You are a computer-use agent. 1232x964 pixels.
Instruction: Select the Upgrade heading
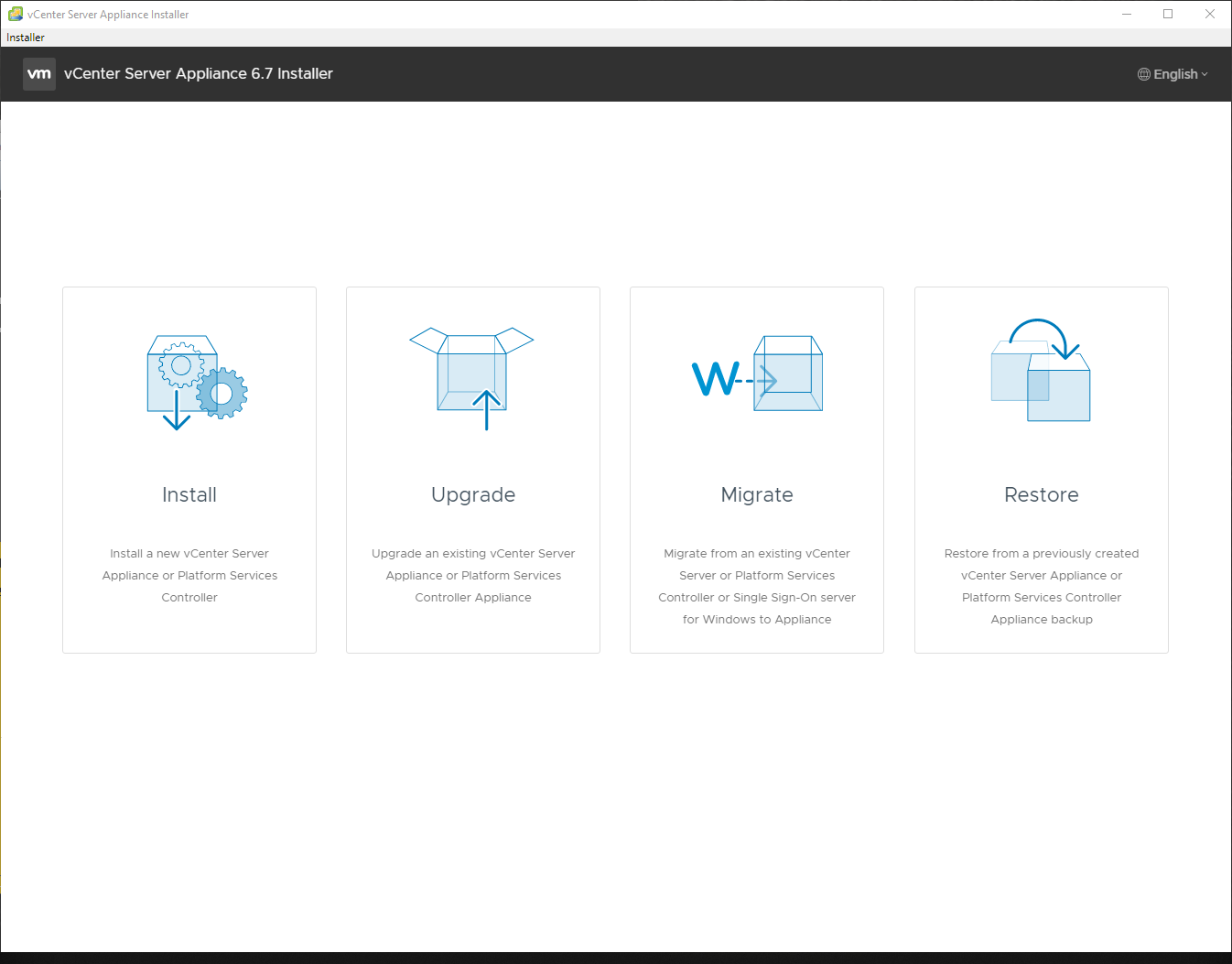[473, 495]
